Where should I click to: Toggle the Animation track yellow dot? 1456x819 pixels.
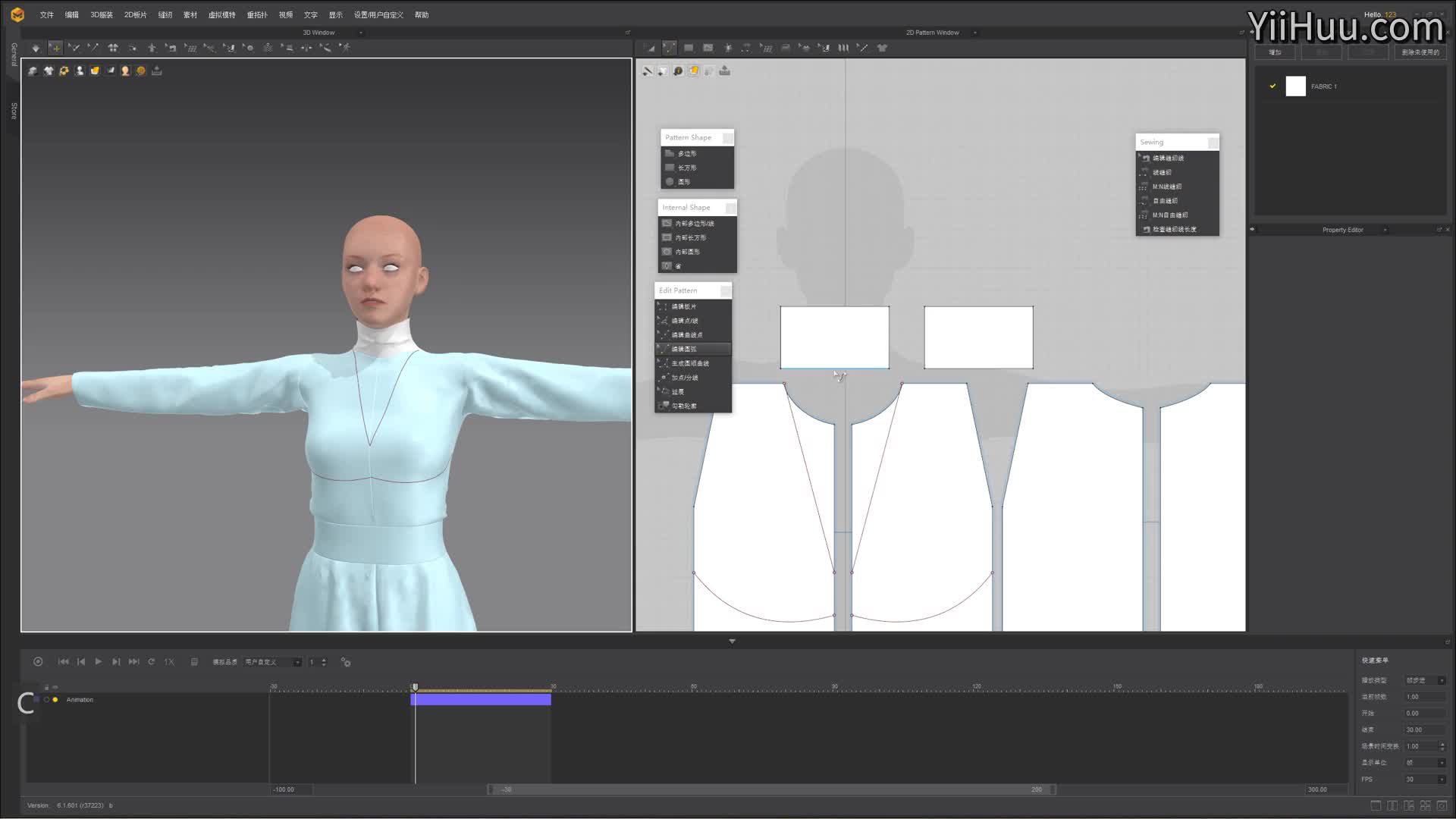(x=55, y=700)
